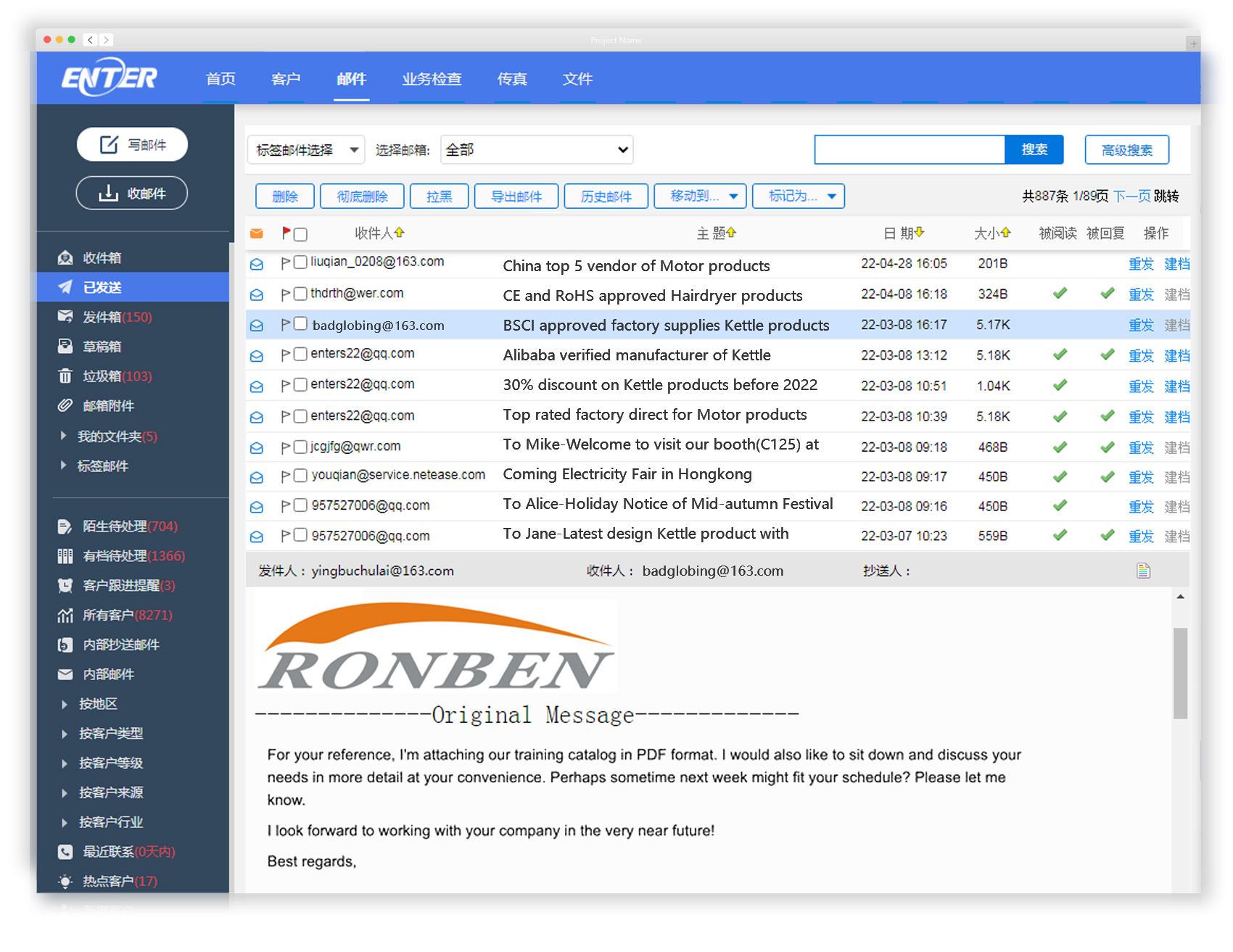Screen dimensions: 1233x952
Task: Click orange envelope icon in table header
Action: tap(257, 233)
